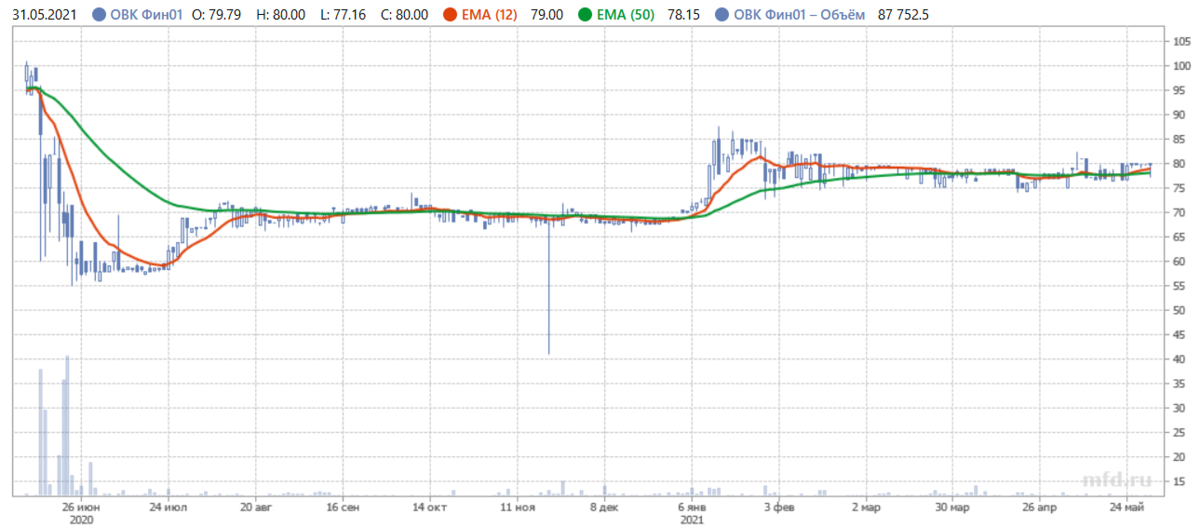Click the 14 окт date axis label
This screenshot has height=528, width=1200.
430,508
